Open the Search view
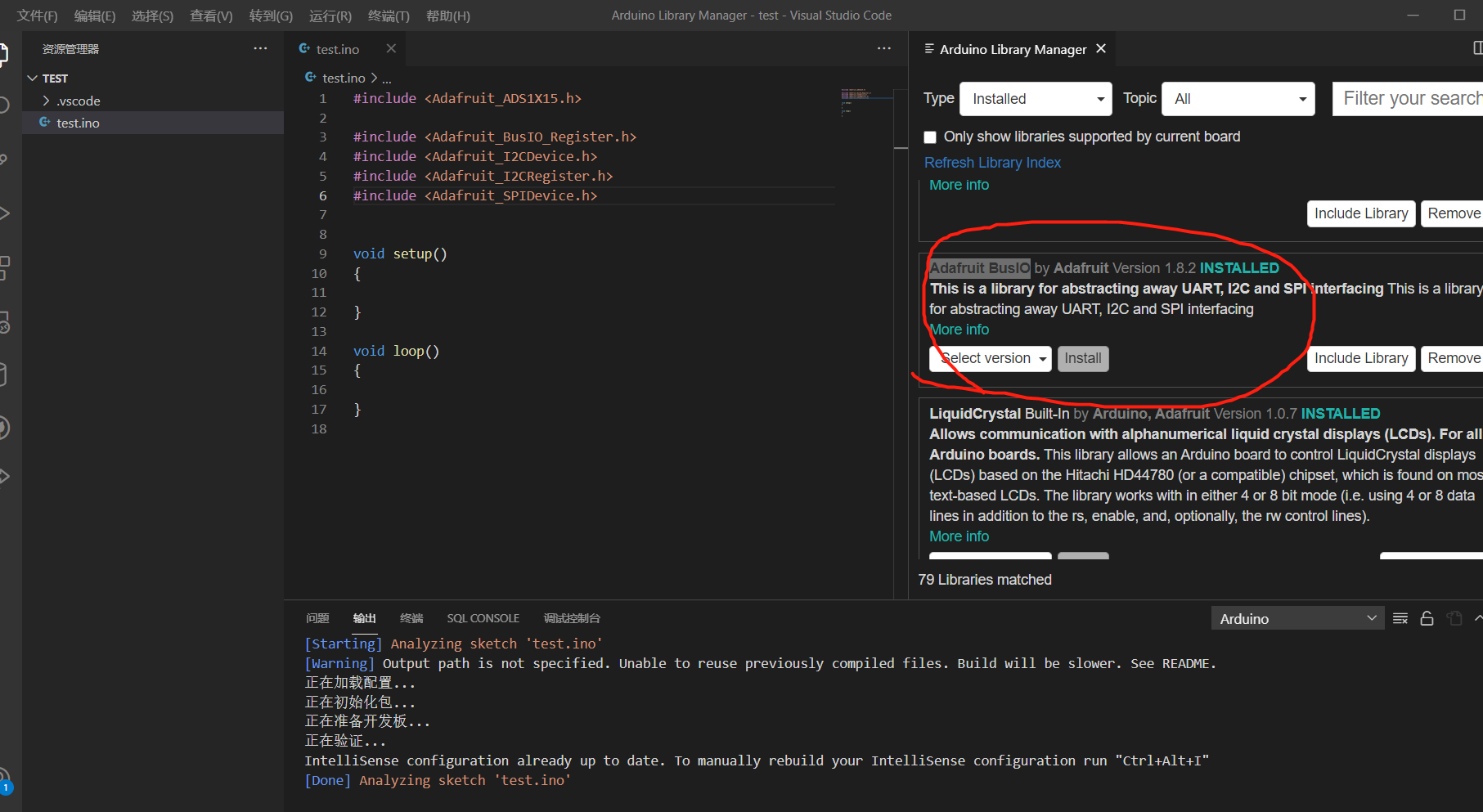1483x812 pixels. pyautogui.click(x=4, y=103)
